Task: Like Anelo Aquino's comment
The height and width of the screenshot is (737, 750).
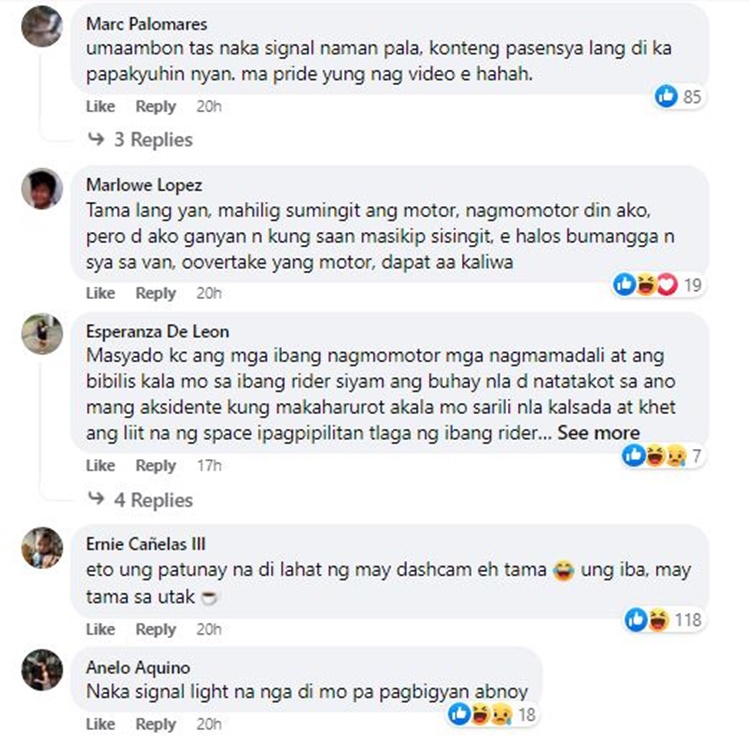Action: click(100, 724)
